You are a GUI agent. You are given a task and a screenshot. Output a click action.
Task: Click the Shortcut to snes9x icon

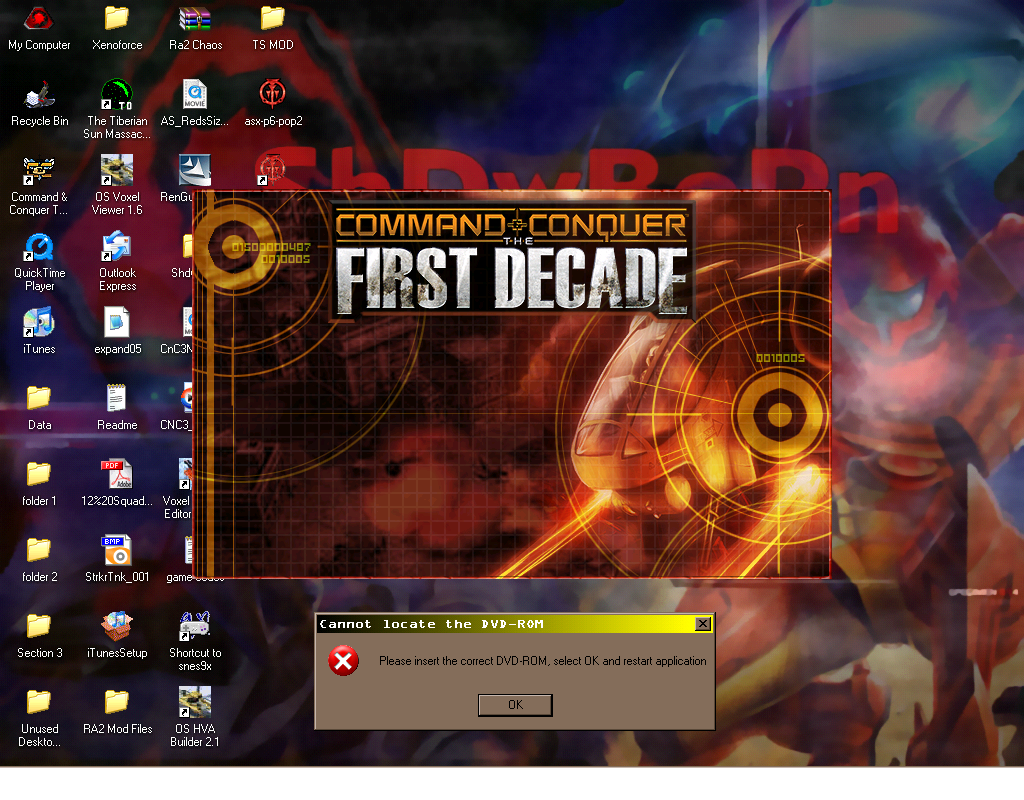[195, 628]
